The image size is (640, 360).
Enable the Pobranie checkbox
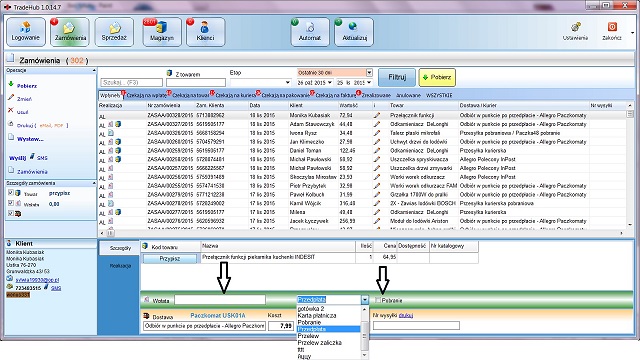click(378, 300)
